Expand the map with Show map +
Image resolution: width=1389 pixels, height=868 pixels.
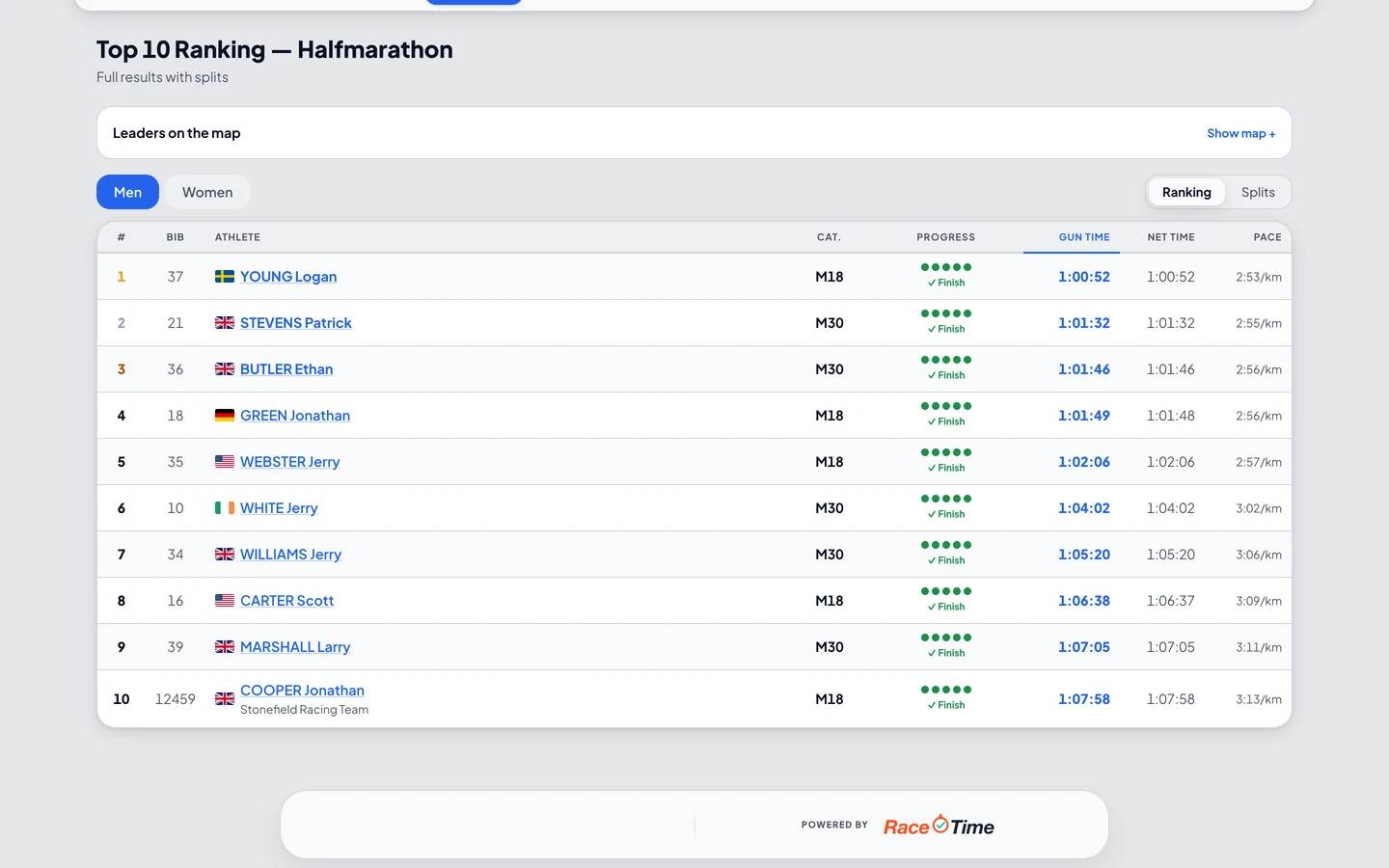(1241, 133)
